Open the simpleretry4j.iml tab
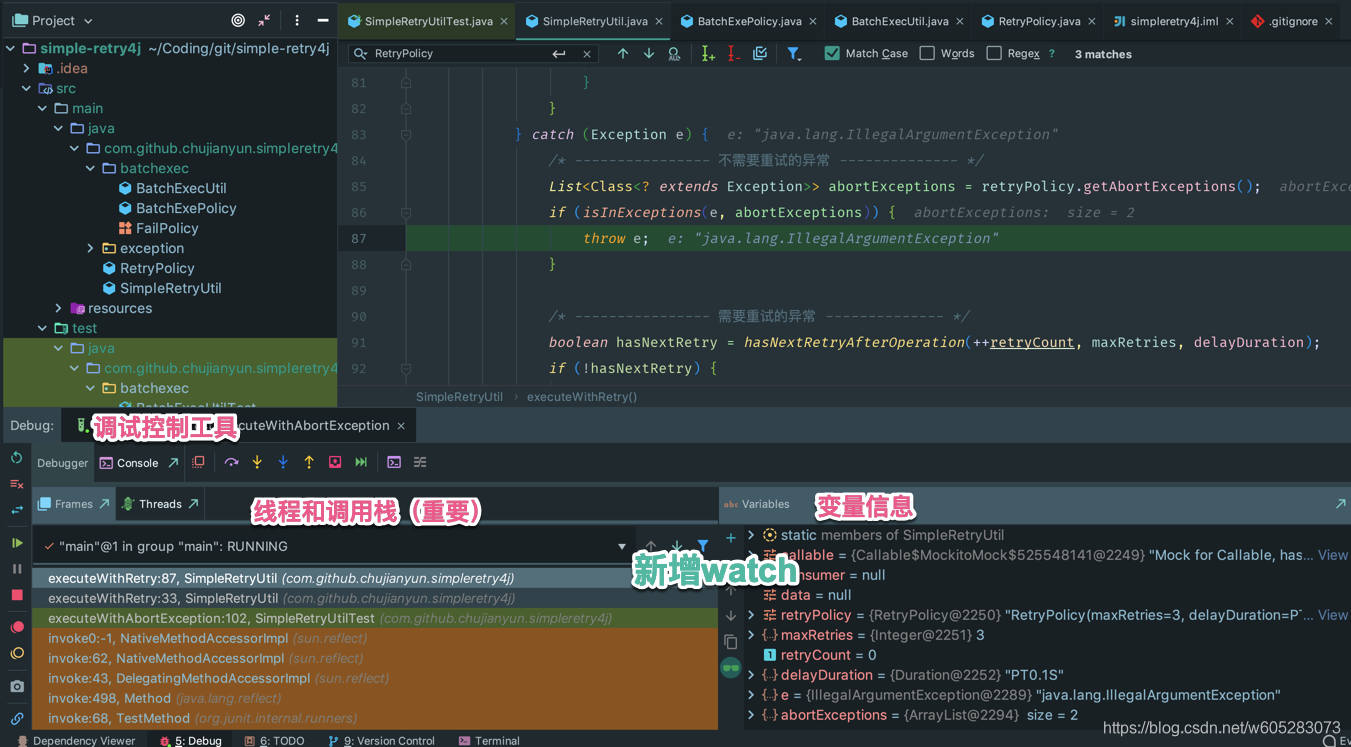 tap(1172, 21)
